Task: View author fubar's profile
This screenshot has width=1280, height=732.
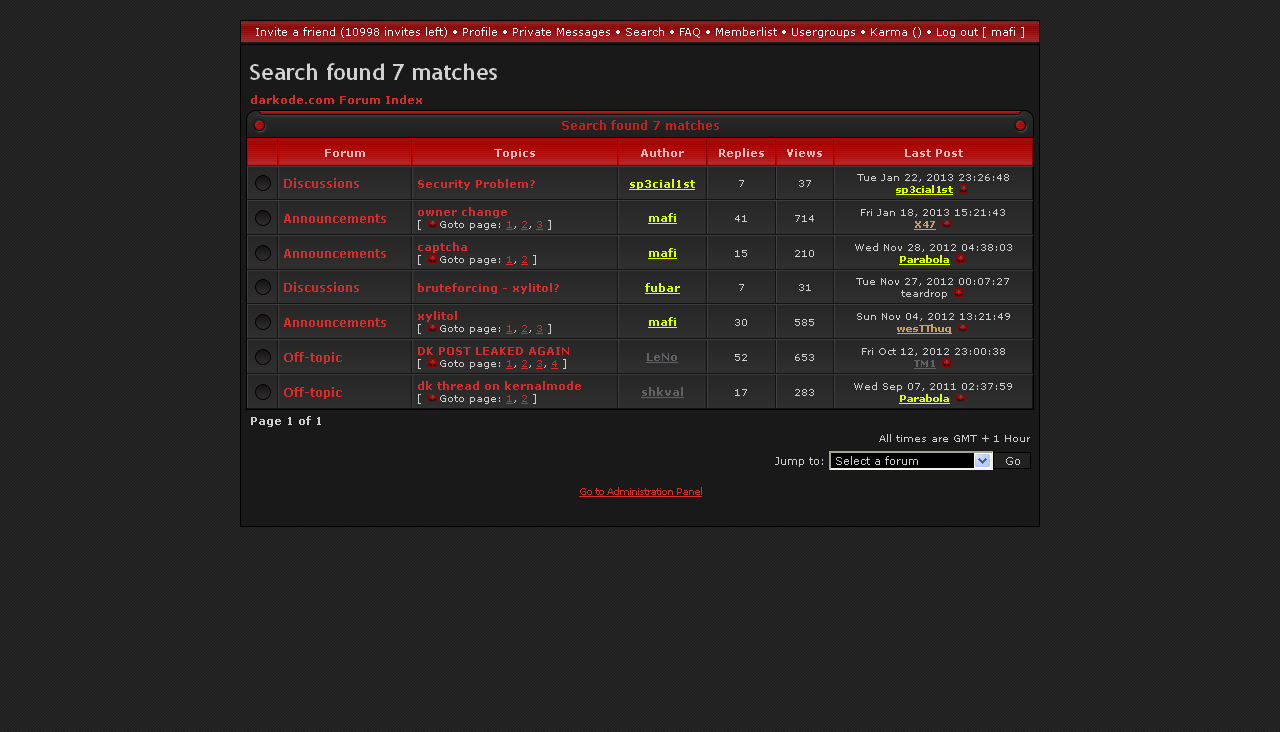Action: pos(662,288)
